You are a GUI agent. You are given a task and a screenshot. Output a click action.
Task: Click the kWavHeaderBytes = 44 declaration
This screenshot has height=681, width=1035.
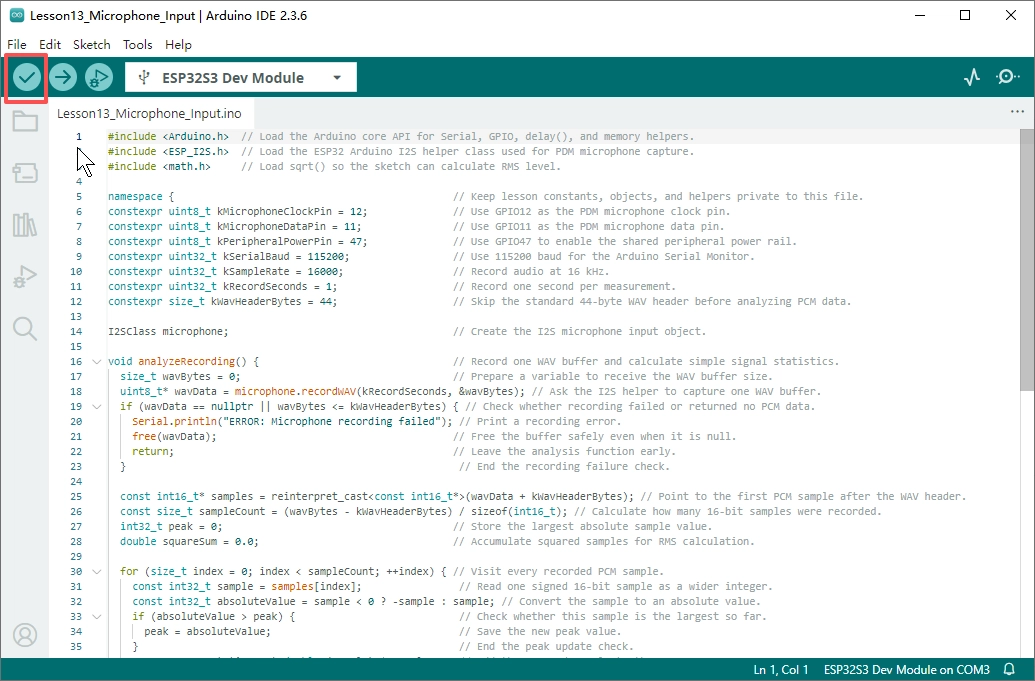(222, 302)
